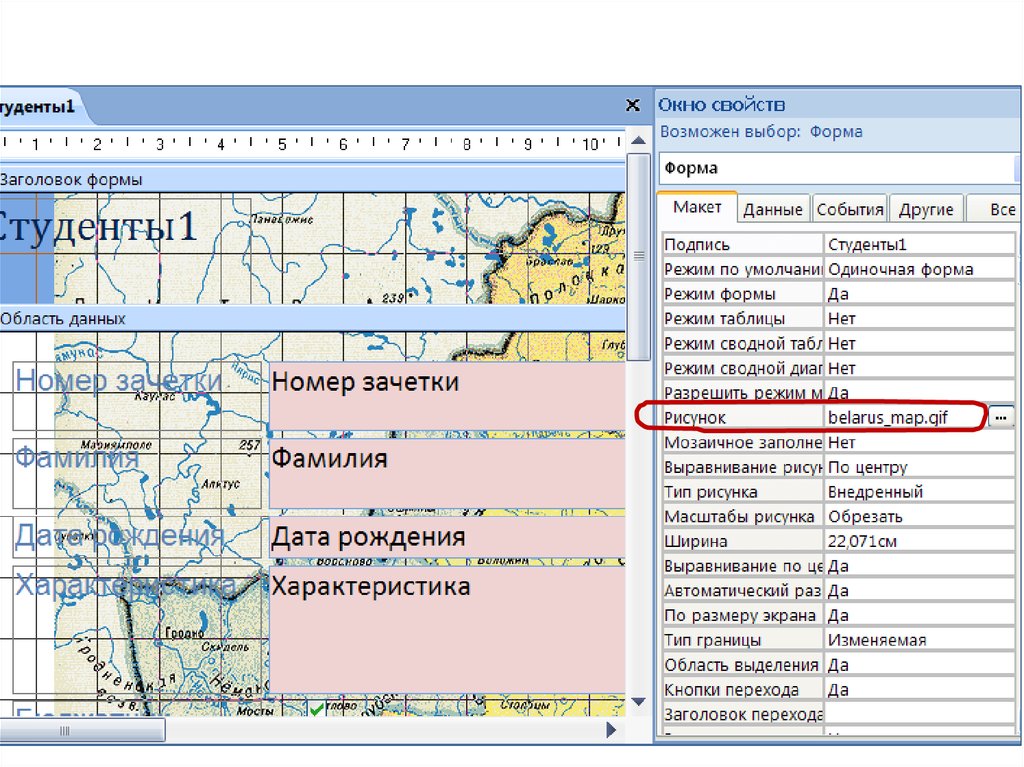This screenshot has height=767, width=1024.
Task: Open the События tab in property sheet
Action: [850, 210]
